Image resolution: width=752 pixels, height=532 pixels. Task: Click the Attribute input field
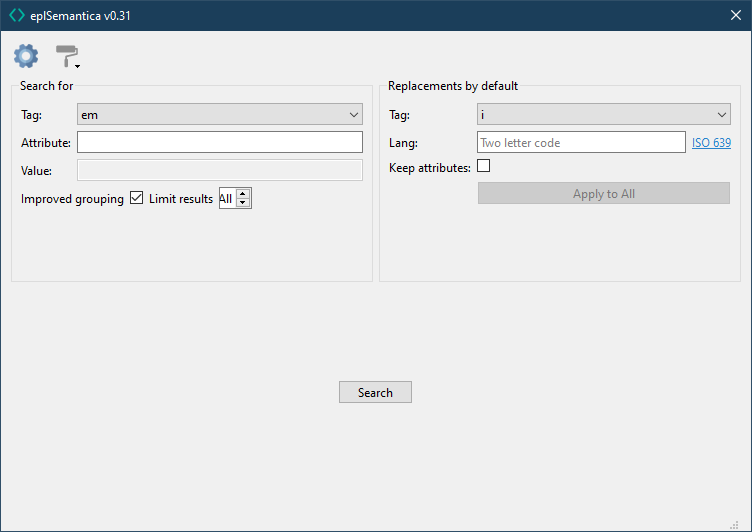pyautogui.click(x=220, y=142)
